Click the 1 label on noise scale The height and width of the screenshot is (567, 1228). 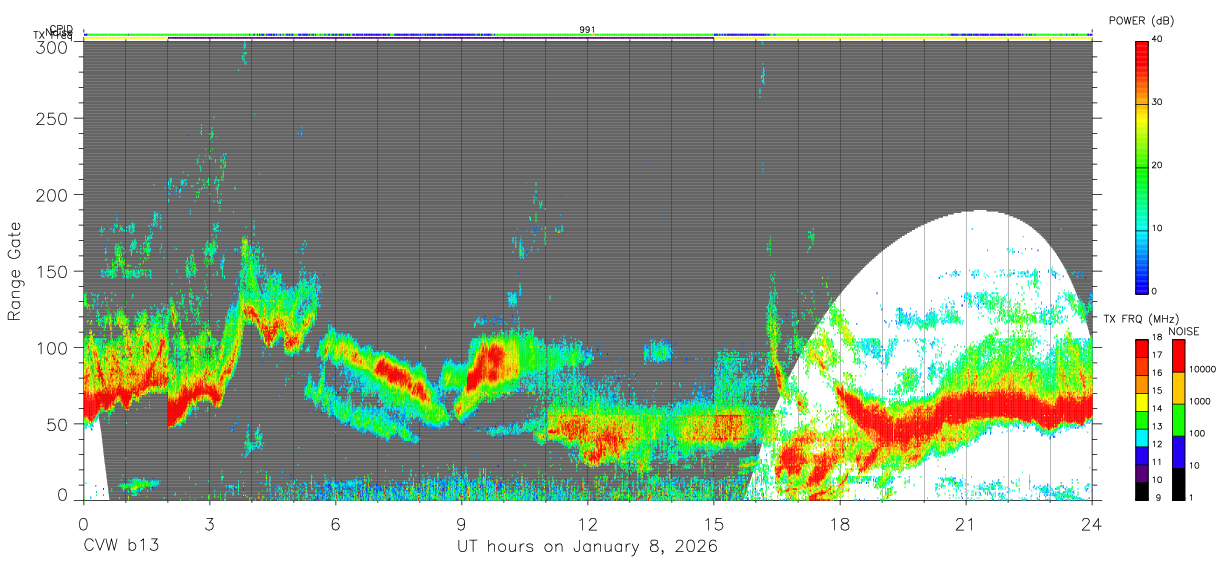(x=1192, y=497)
